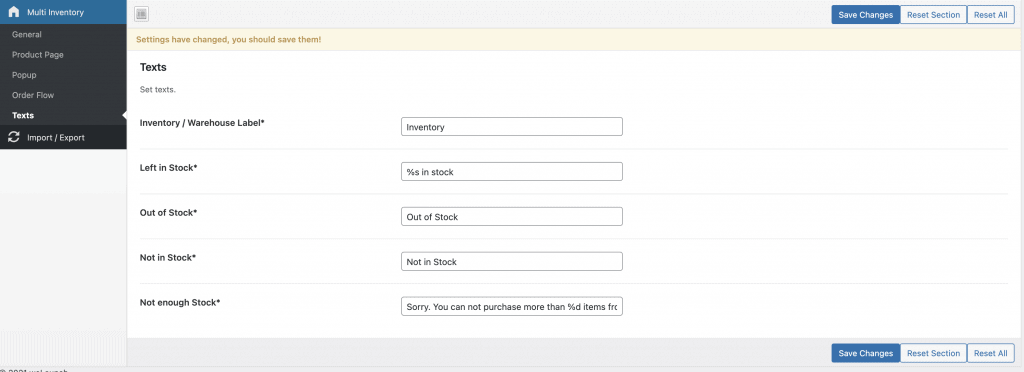Click the 'Set texts.' description

(157, 89)
